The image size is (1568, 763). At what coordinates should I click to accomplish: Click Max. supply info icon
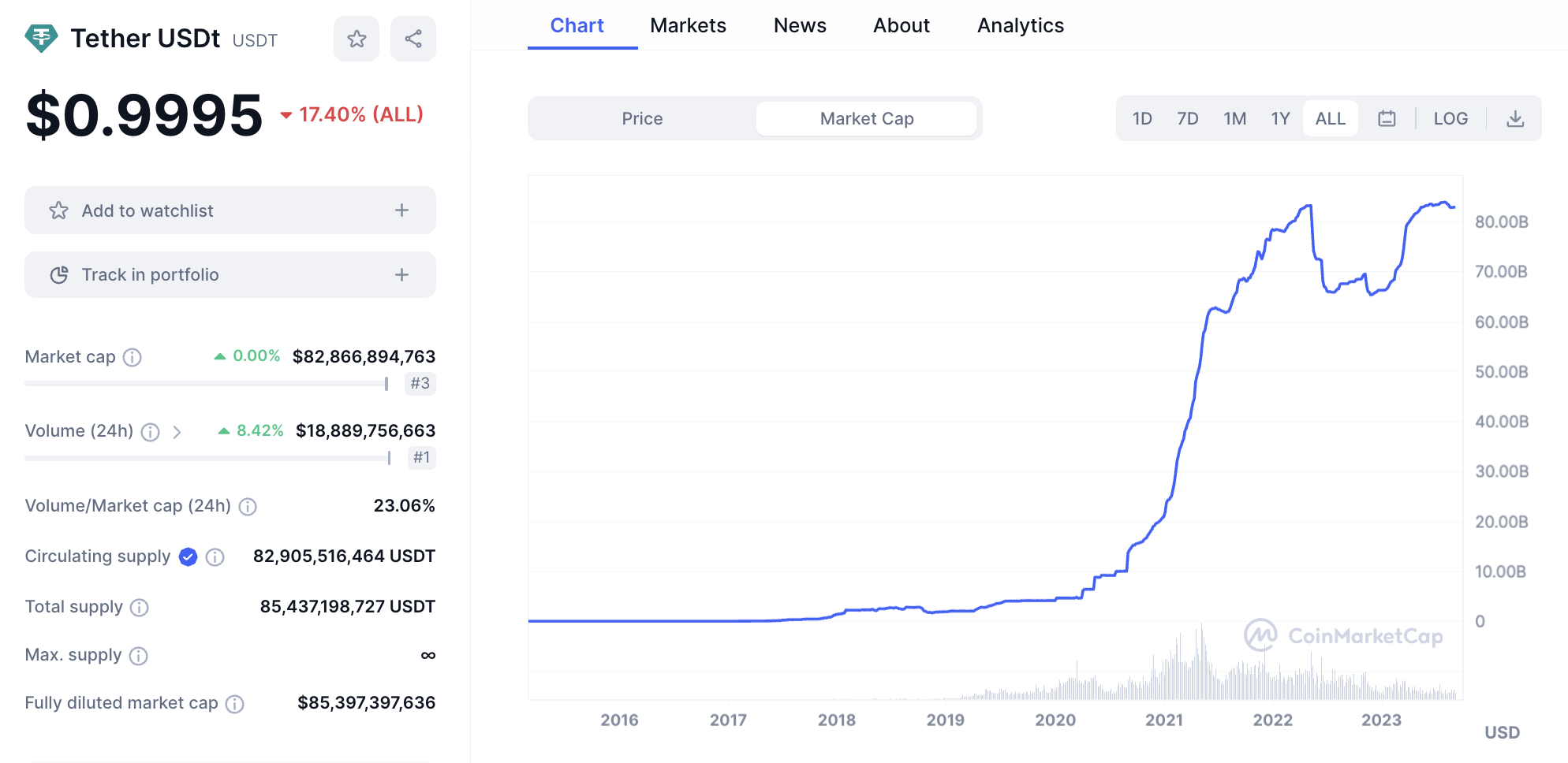(x=139, y=656)
